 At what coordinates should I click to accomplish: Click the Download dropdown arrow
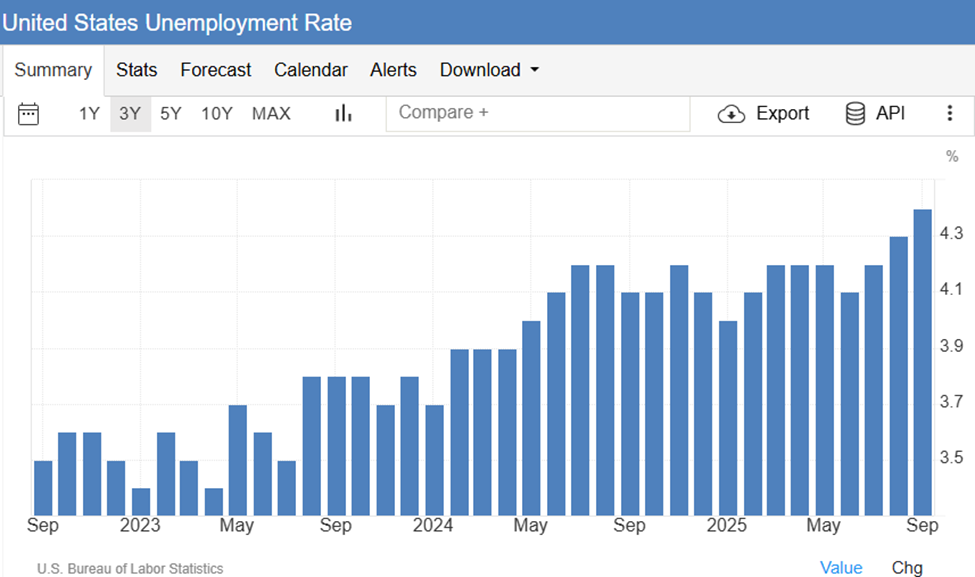(534, 70)
